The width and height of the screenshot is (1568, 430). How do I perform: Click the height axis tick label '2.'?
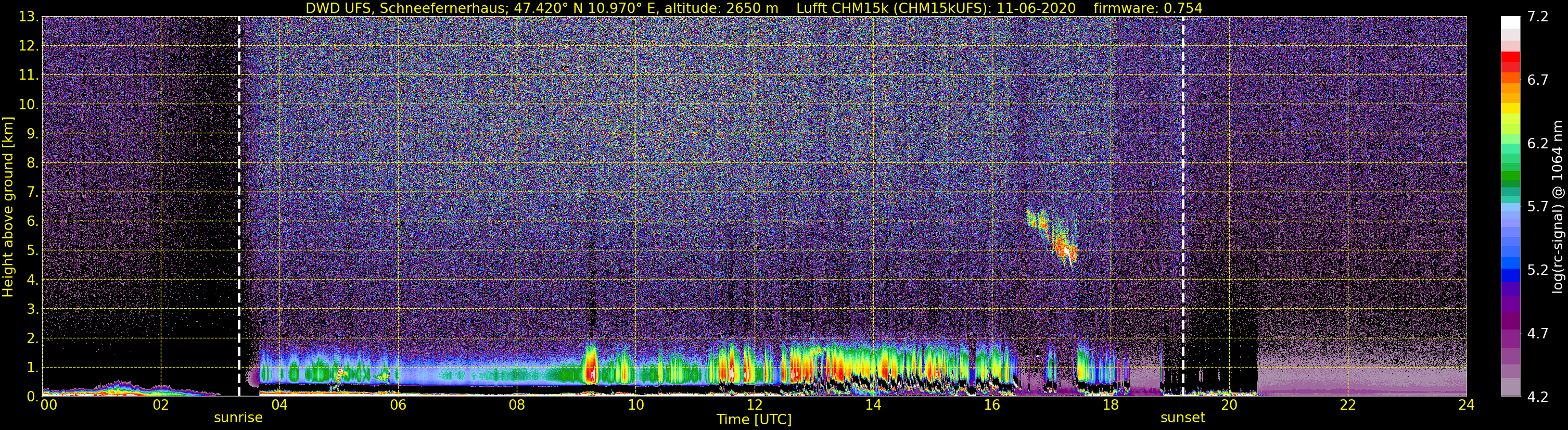32,339
